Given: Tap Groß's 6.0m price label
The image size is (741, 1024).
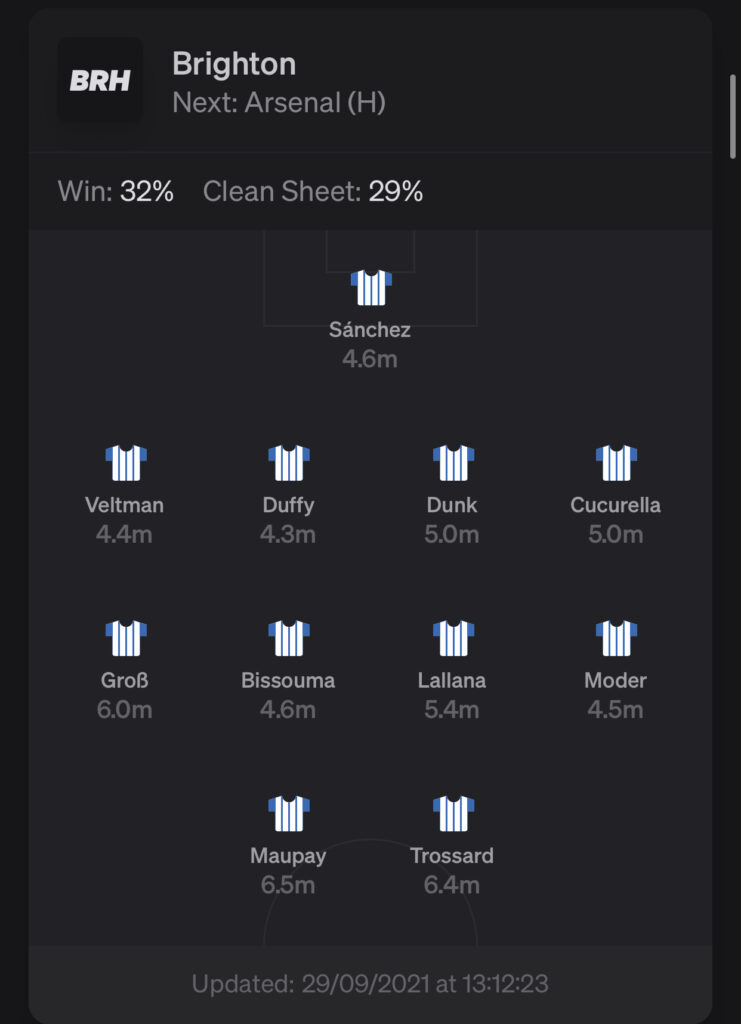Looking at the screenshot, I should [x=124, y=709].
